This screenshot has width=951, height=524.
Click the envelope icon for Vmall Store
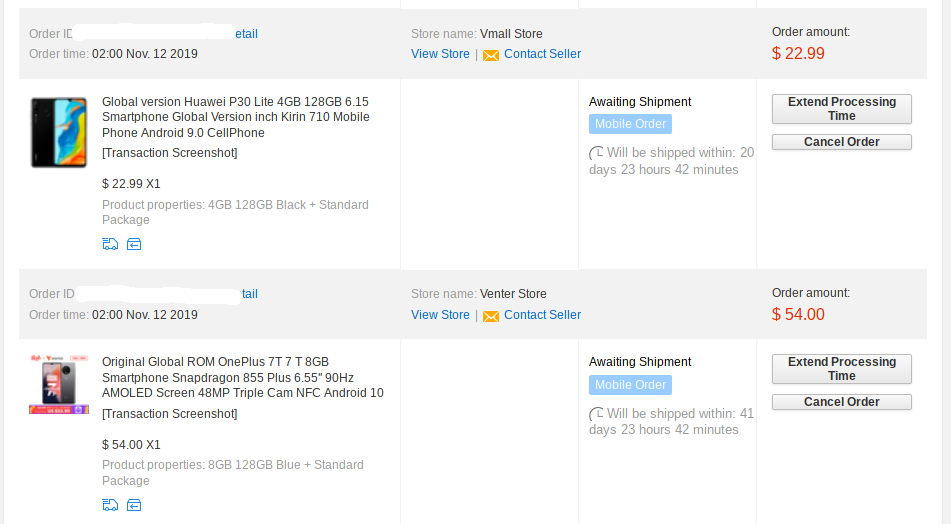(x=491, y=55)
